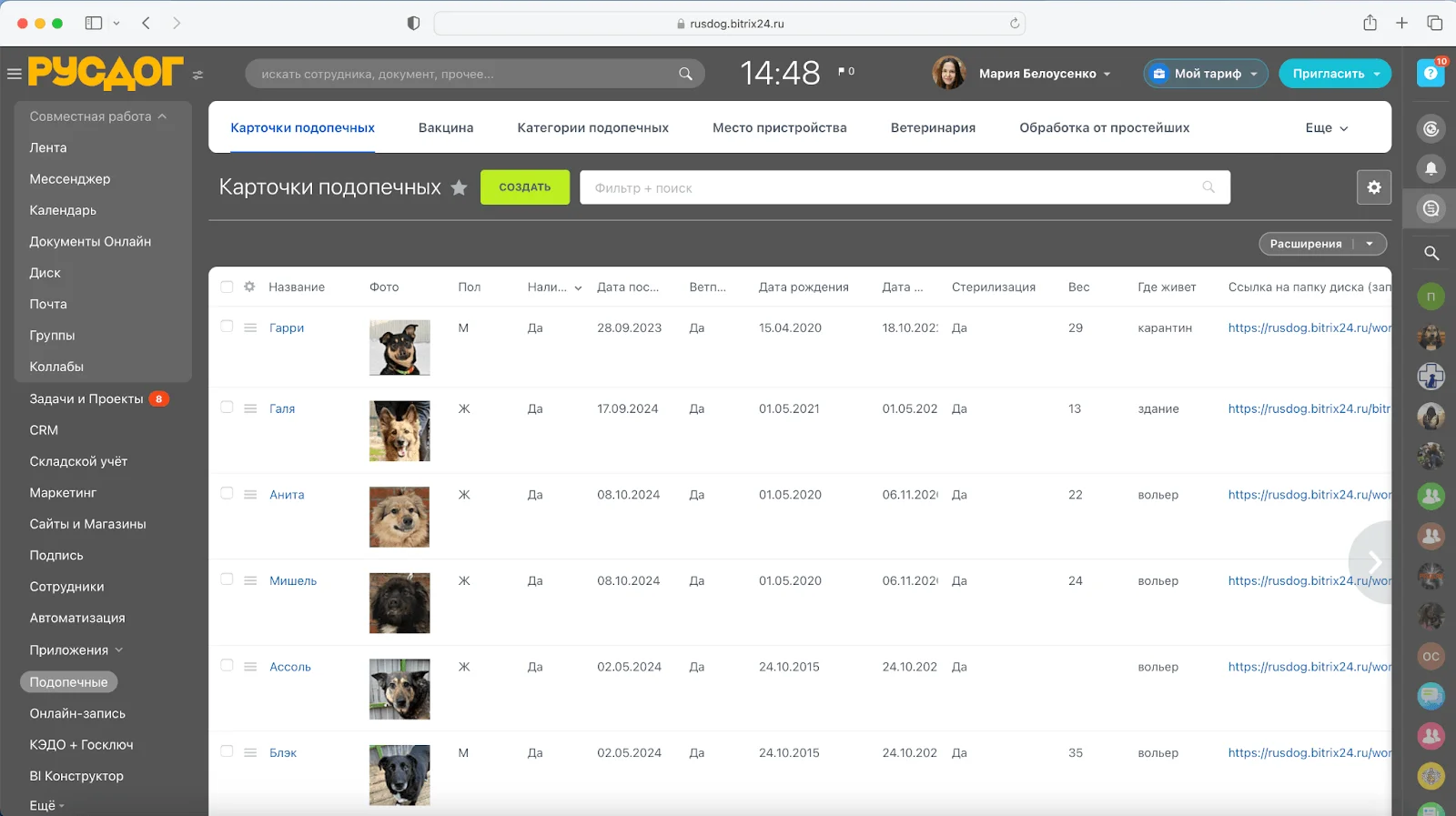The image size is (1456, 816).
Task: Open list settings gear button
Action: tap(1373, 187)
